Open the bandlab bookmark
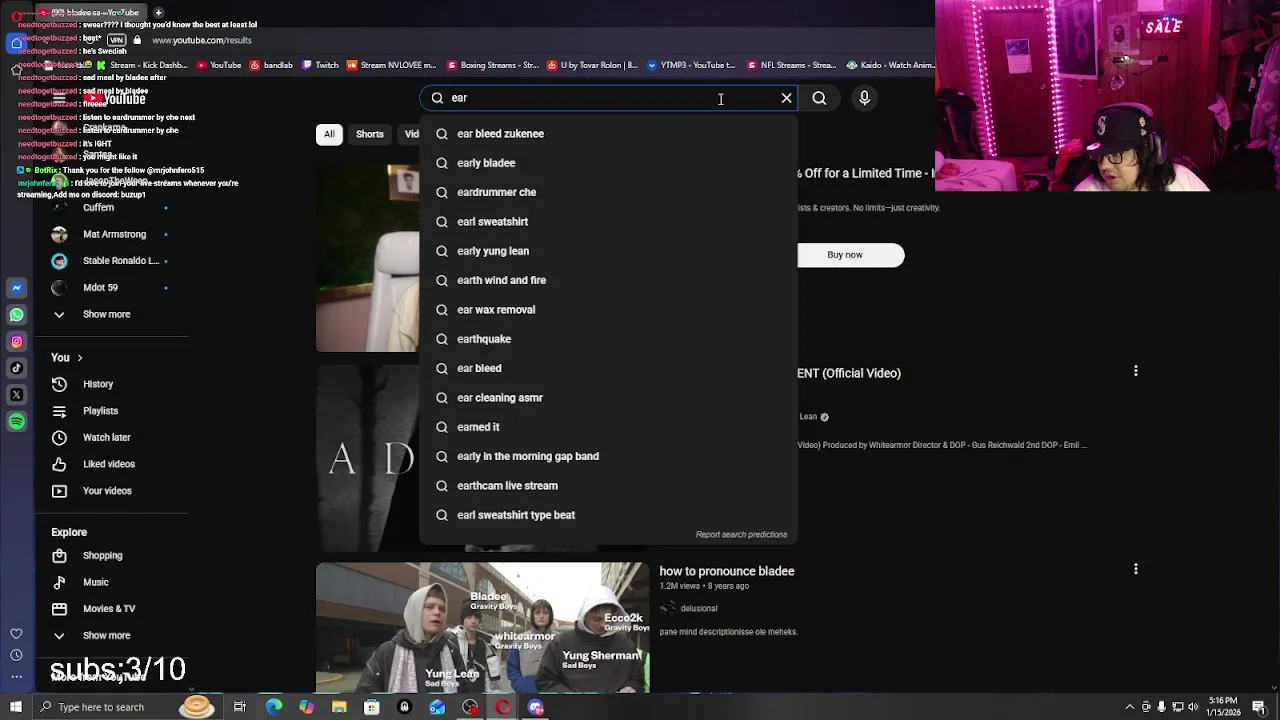 [271, 65]
